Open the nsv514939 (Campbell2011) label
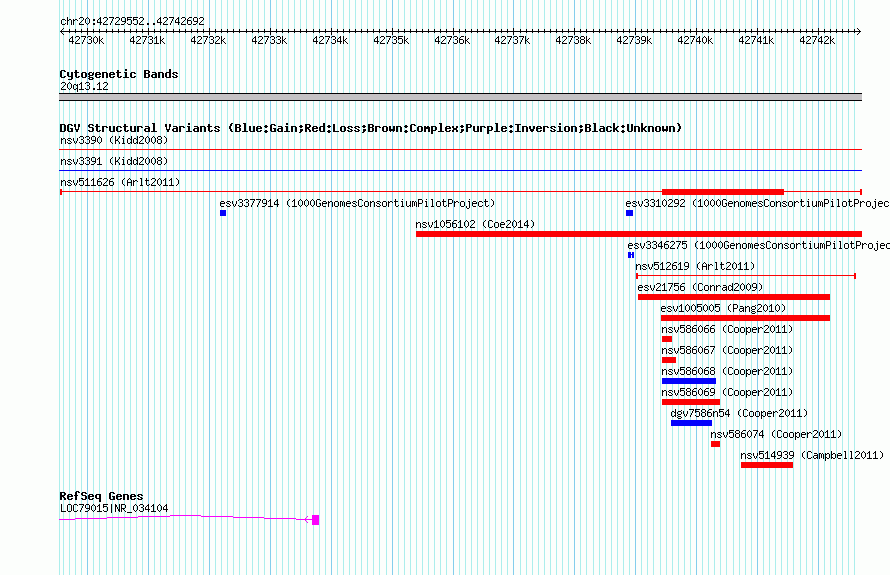 [x=812, y=455]
